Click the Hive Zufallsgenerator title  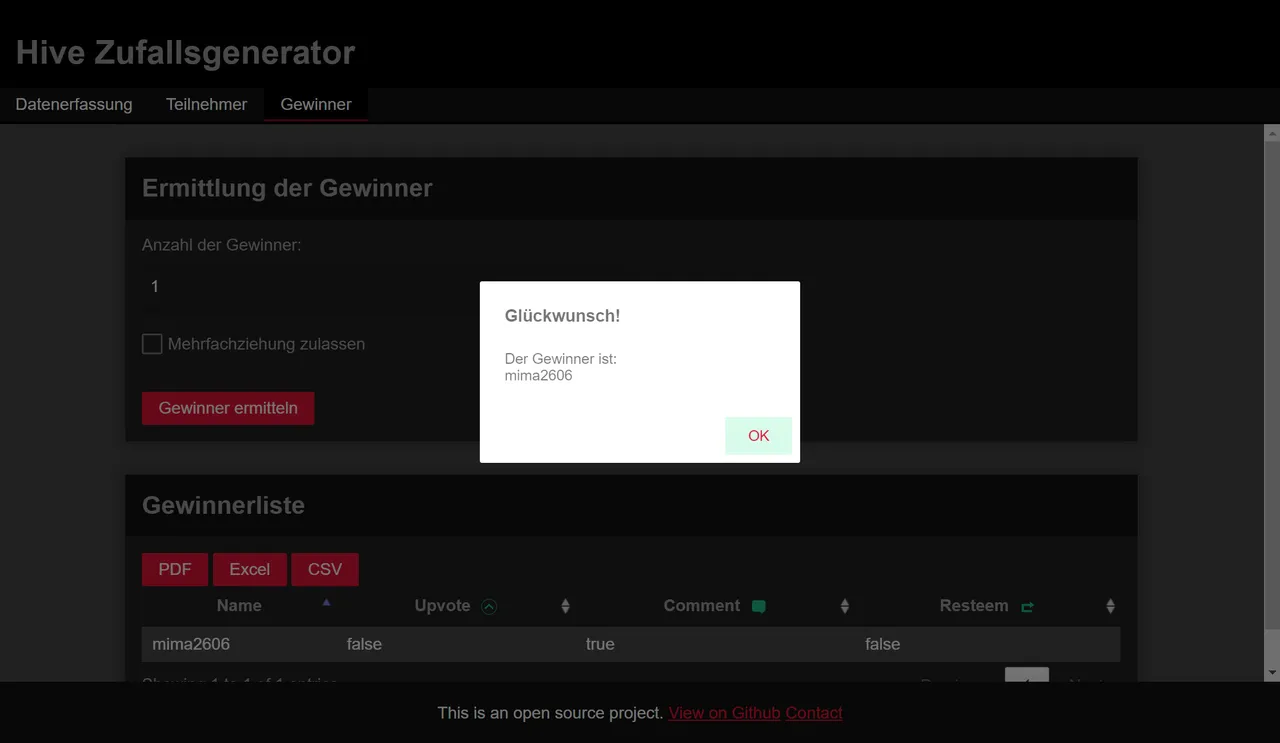[x=186, y=52]
